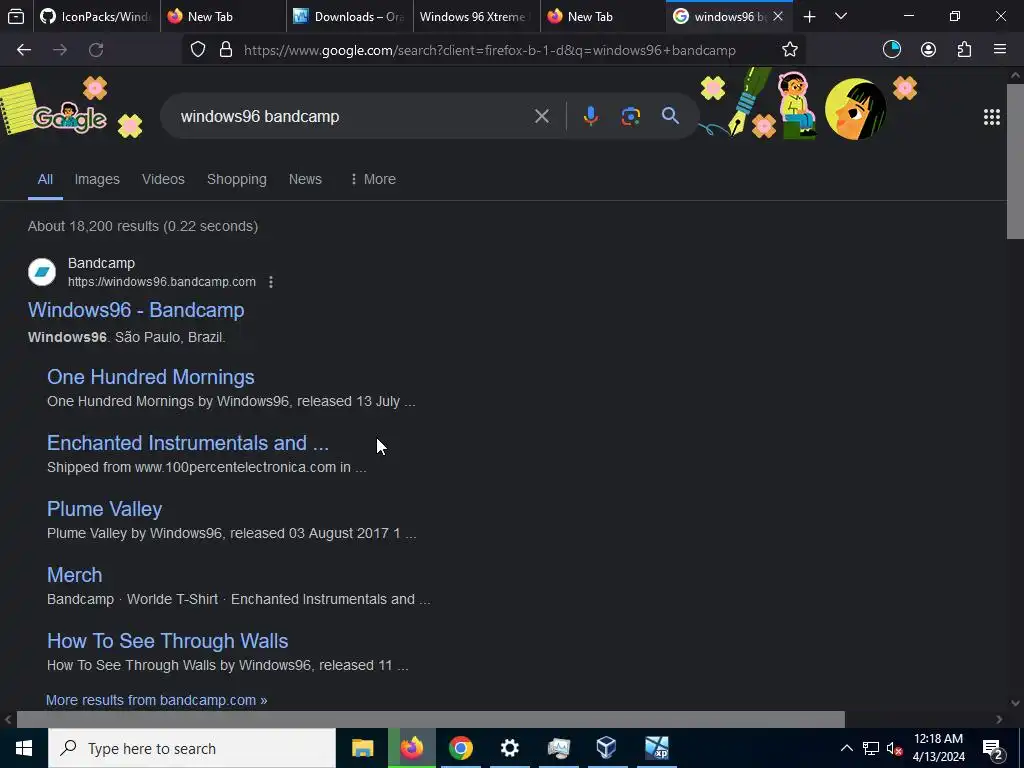Viewport: 1024px width, 768px height.
Task: List all tabs dropdown arrow
Action: tap(841, 17)
